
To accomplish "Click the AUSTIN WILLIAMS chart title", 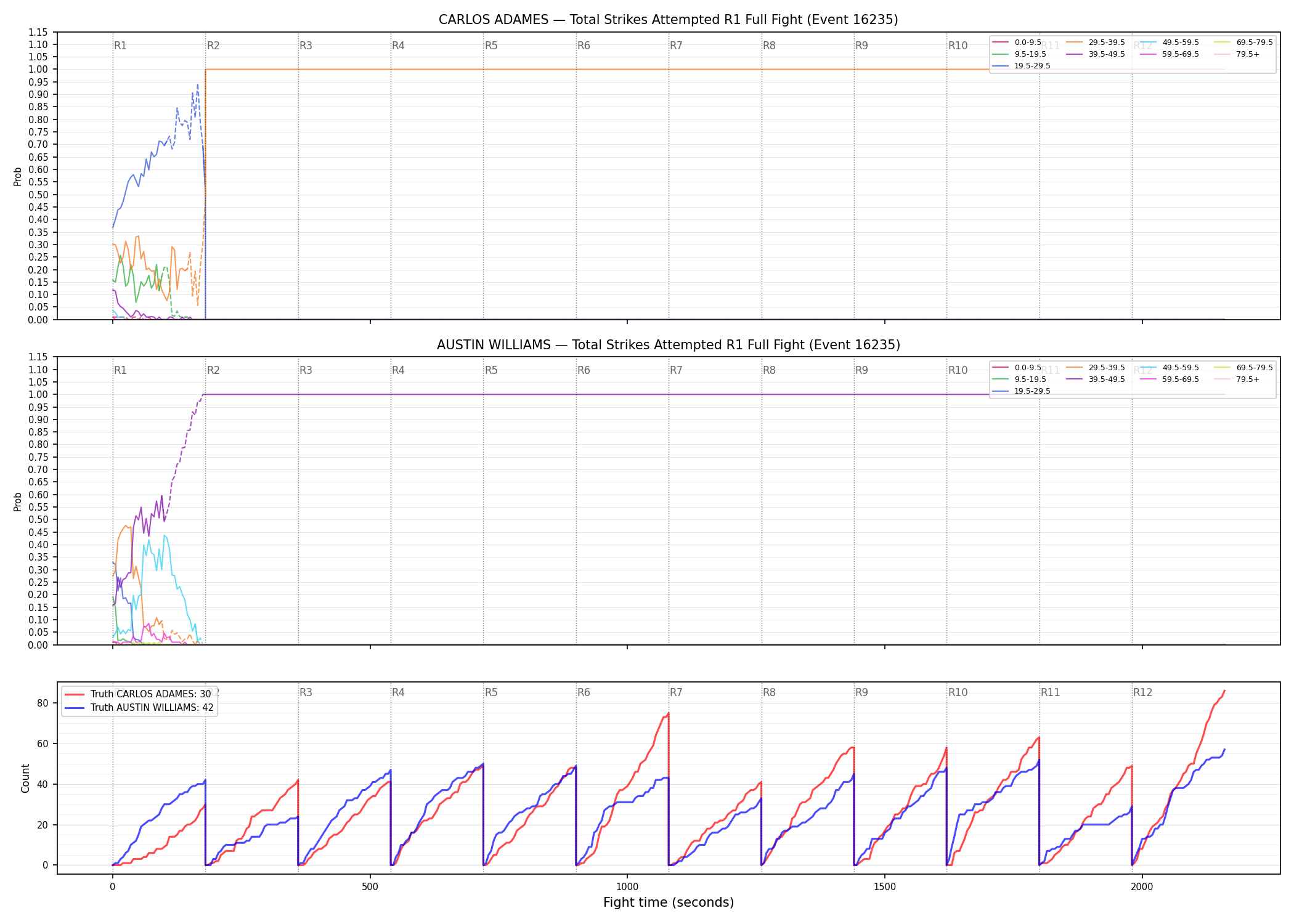I will [668, 345].
